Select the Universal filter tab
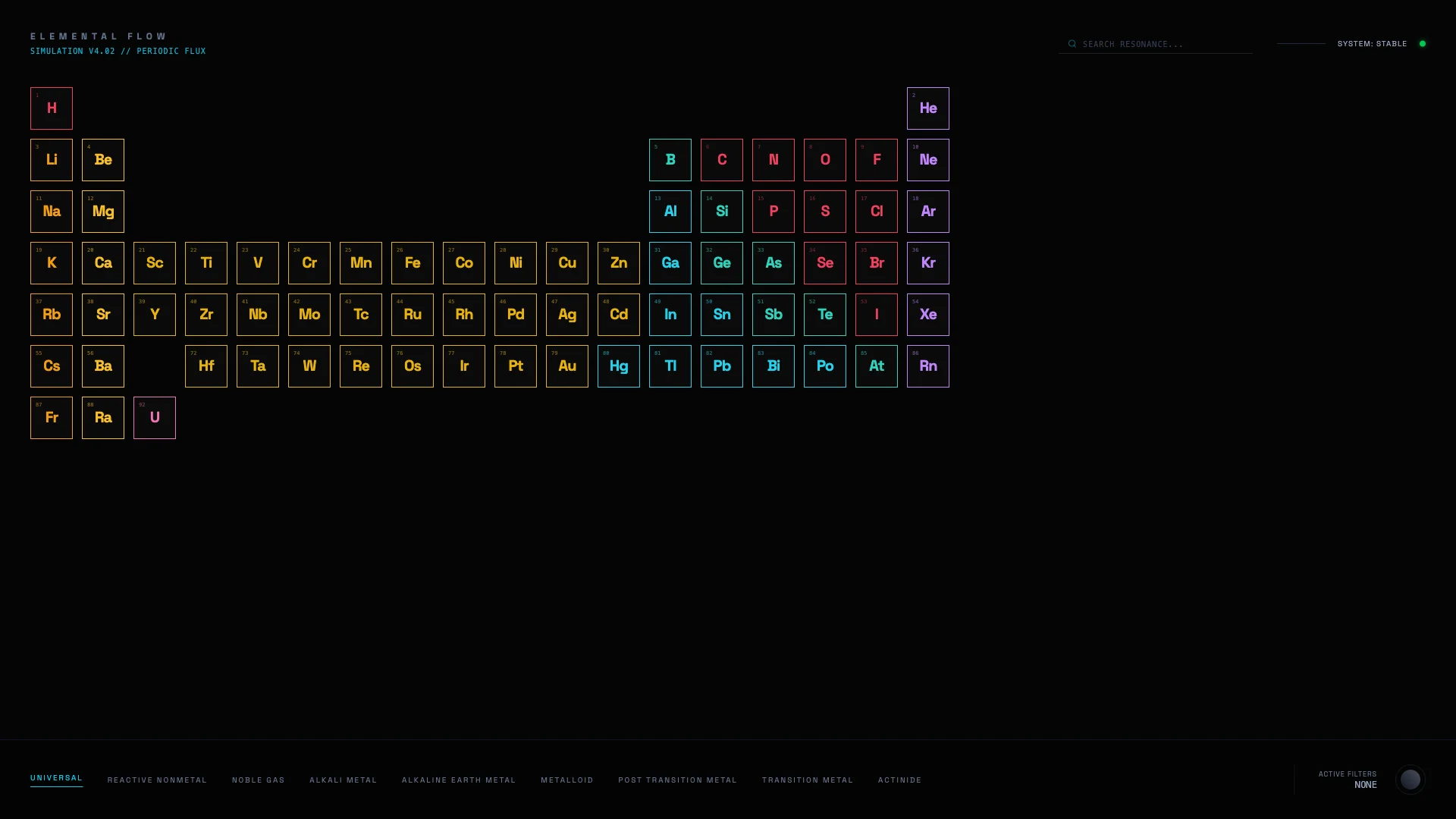Image resolution: width=1456 pixels, height=819 pixels. point(56,778)
